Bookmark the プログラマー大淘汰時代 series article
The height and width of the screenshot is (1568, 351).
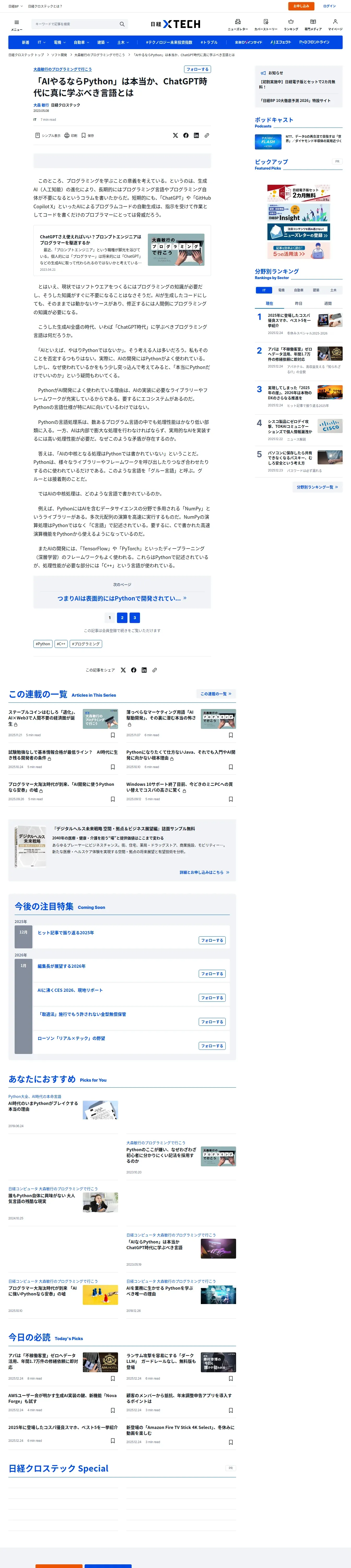click(113, 799)
